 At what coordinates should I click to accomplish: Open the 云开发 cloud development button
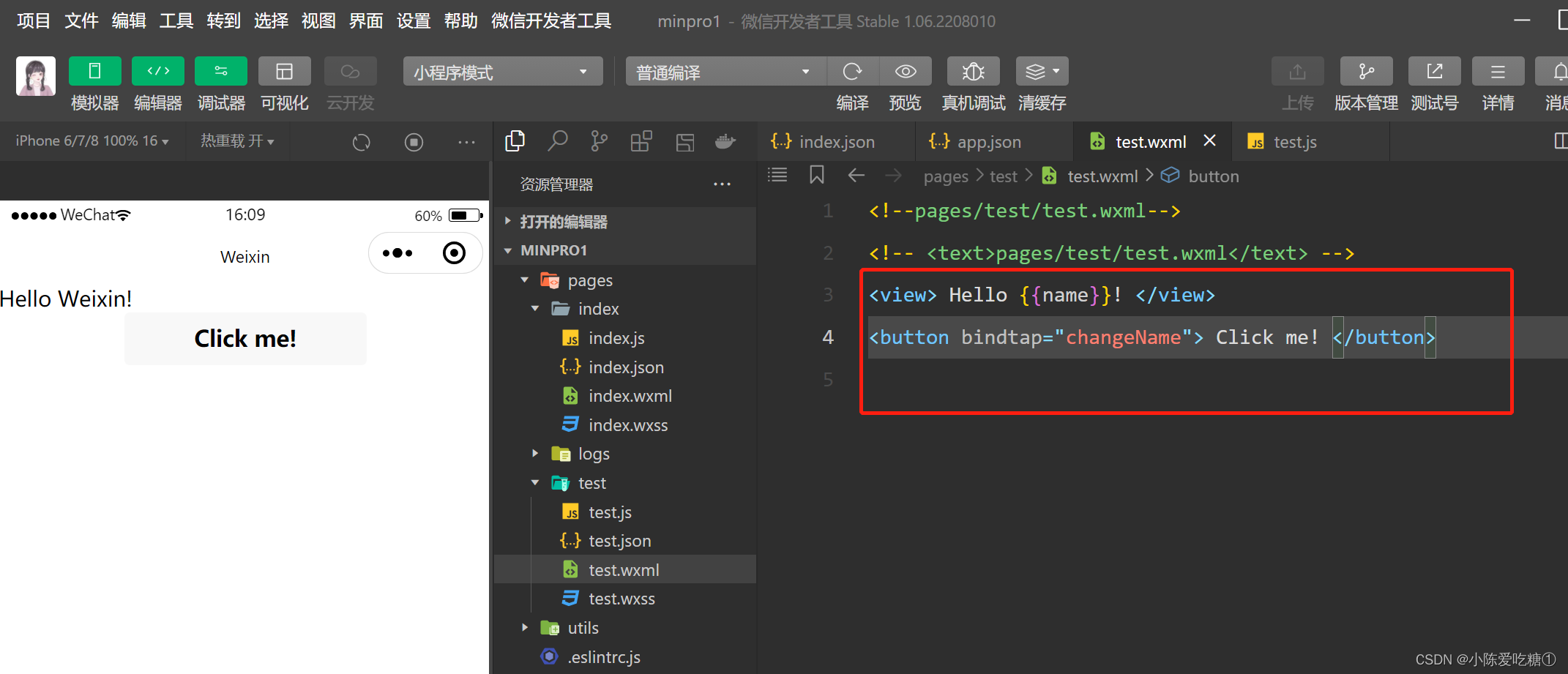[x=350, y=71]
